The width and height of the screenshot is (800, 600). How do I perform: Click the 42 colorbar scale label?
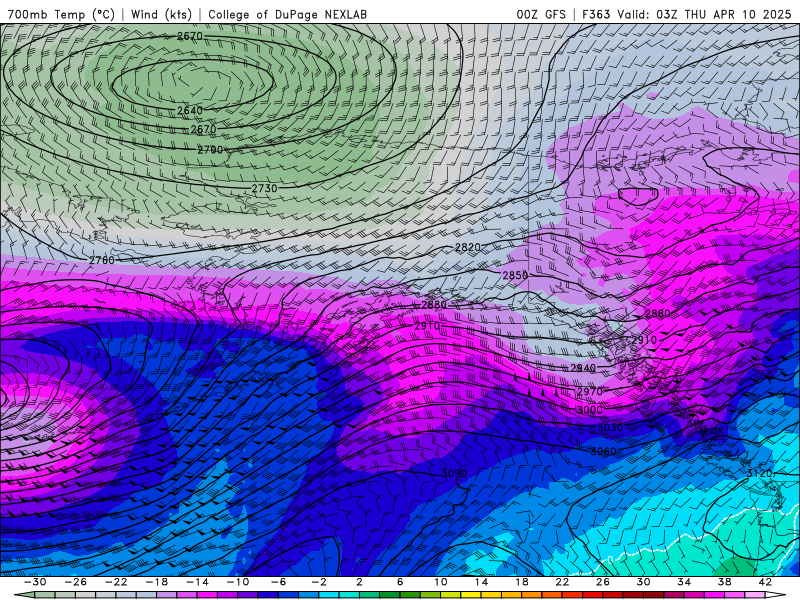tap(765, 582)
